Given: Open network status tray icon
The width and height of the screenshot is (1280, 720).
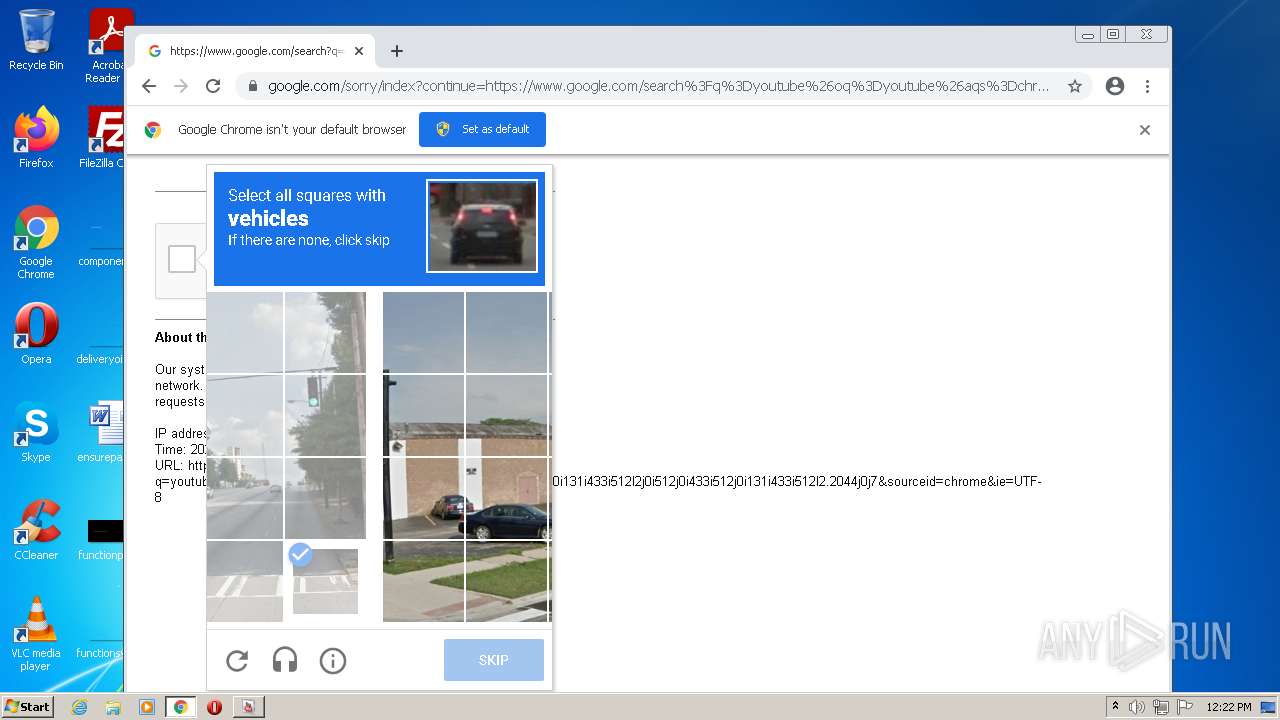Looking at the screenshot, I should (1161, 707).
